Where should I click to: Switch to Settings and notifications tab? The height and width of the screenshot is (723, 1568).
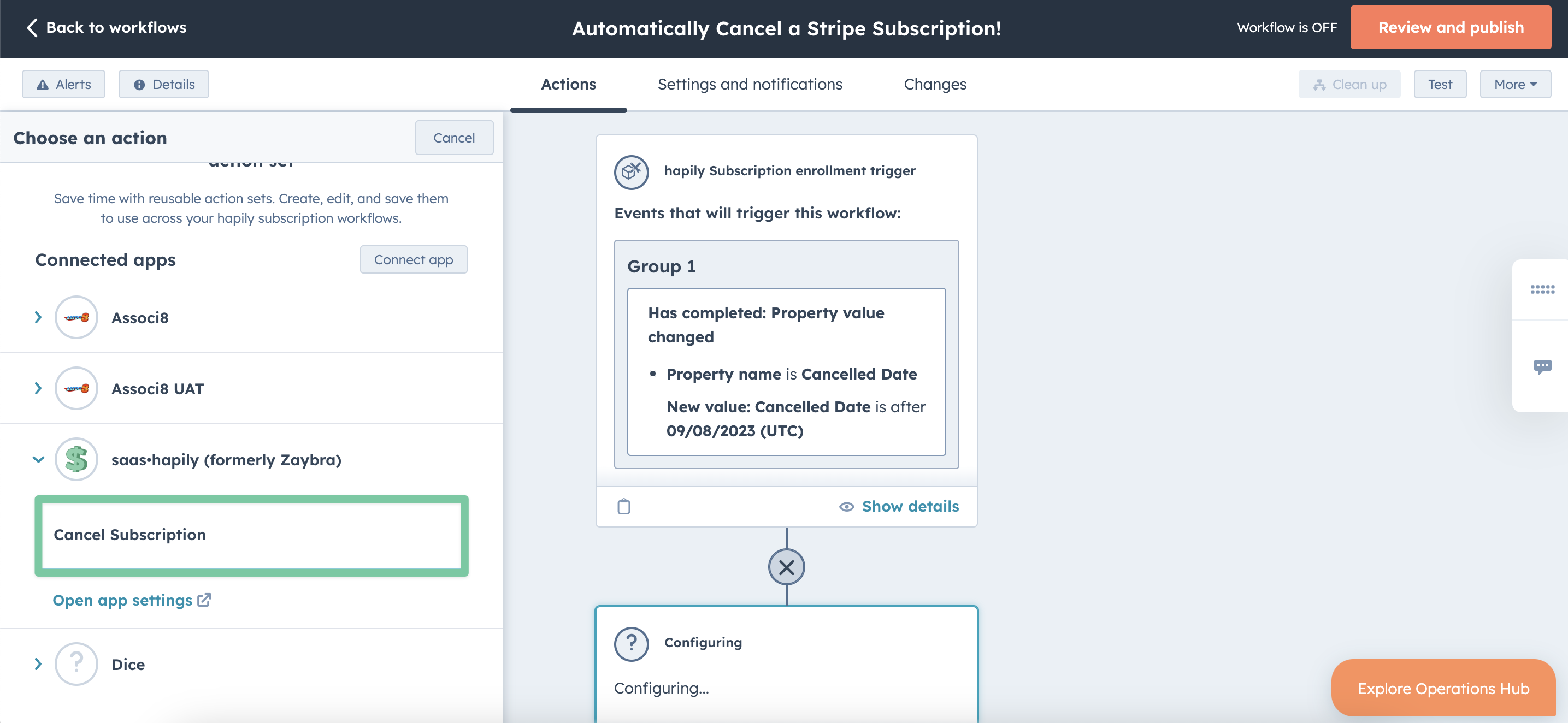coord(750,85)
